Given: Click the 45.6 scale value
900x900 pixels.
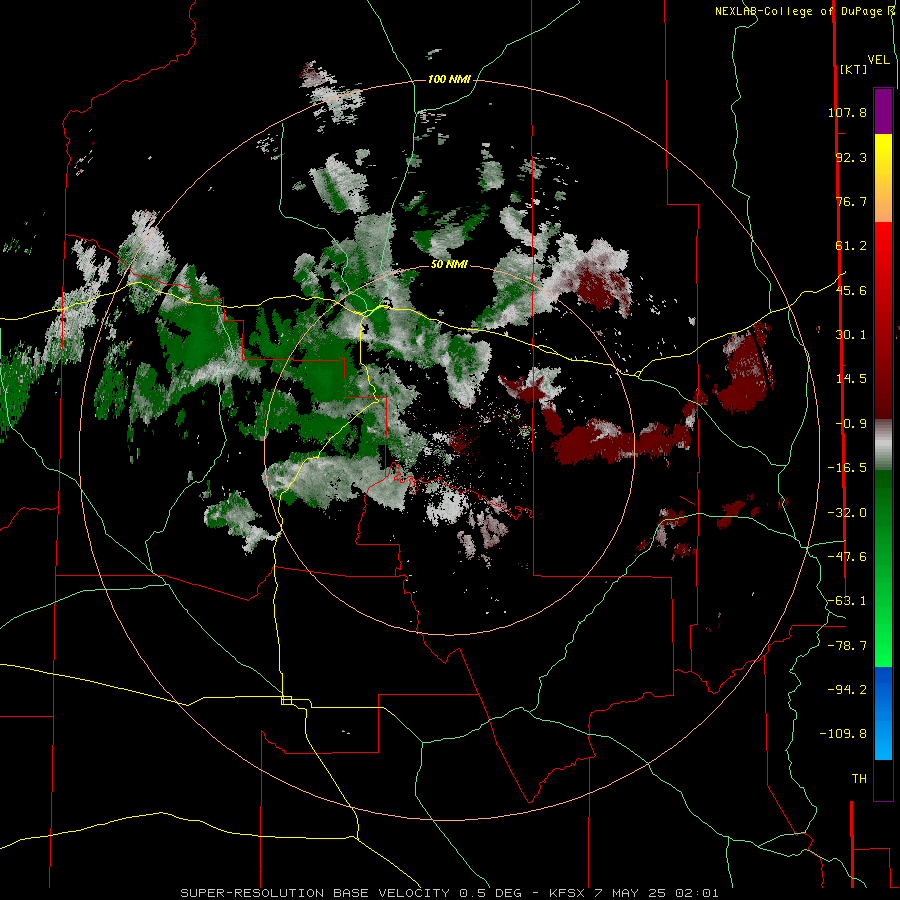Looking at the screenshot, I should point(851,290).
